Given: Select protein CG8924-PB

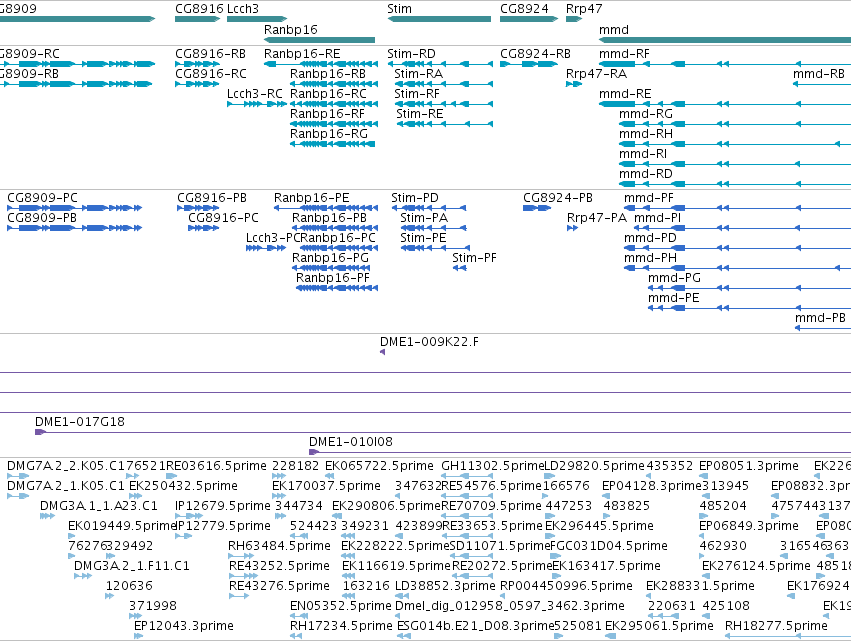Looking at the screenshot, I should point(537,208).
